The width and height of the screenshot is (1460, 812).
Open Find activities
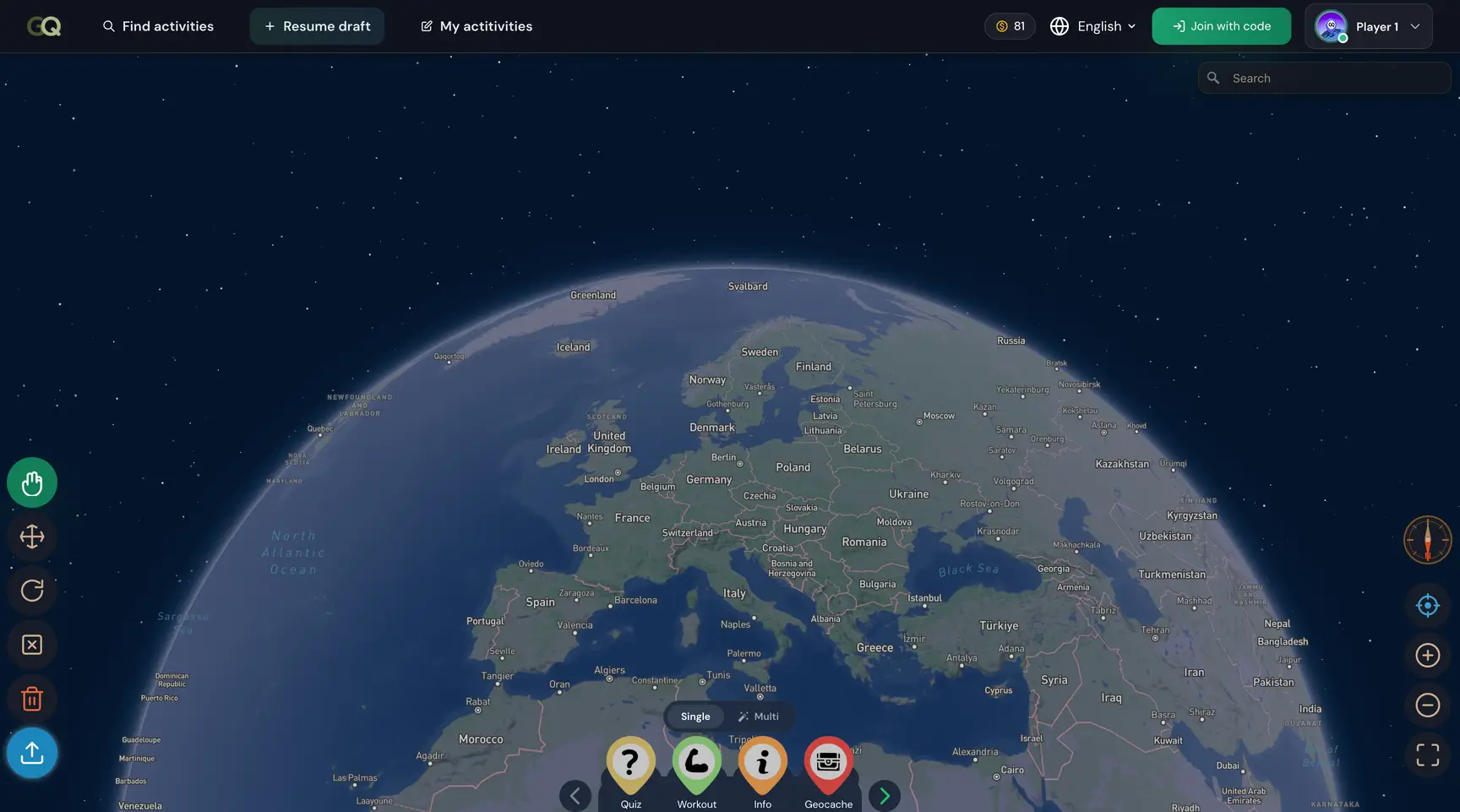click(158, 26)
